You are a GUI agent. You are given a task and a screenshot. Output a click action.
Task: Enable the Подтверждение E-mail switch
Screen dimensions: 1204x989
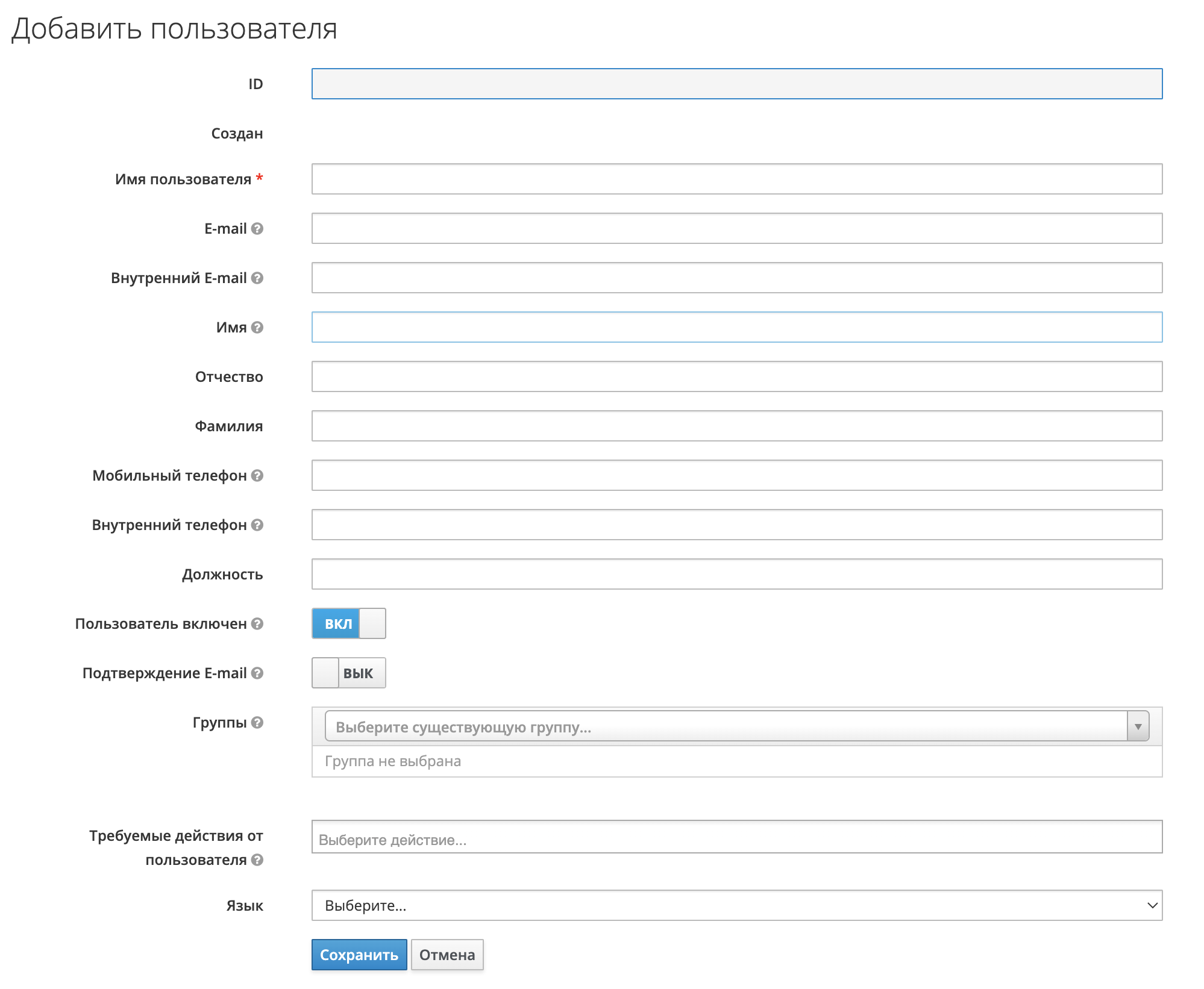point(348,673)
